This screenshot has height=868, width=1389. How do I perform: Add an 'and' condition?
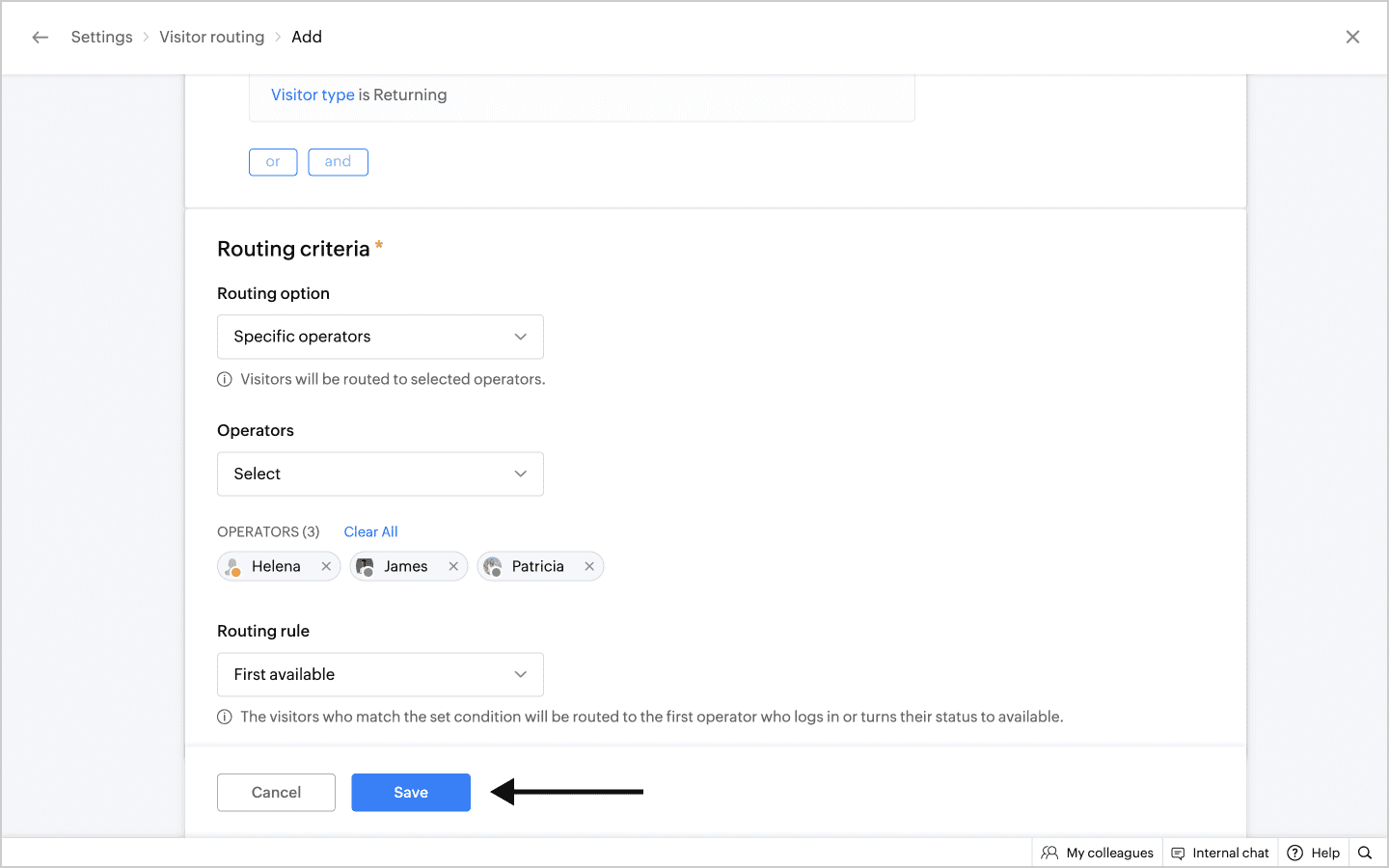point(338,162)
